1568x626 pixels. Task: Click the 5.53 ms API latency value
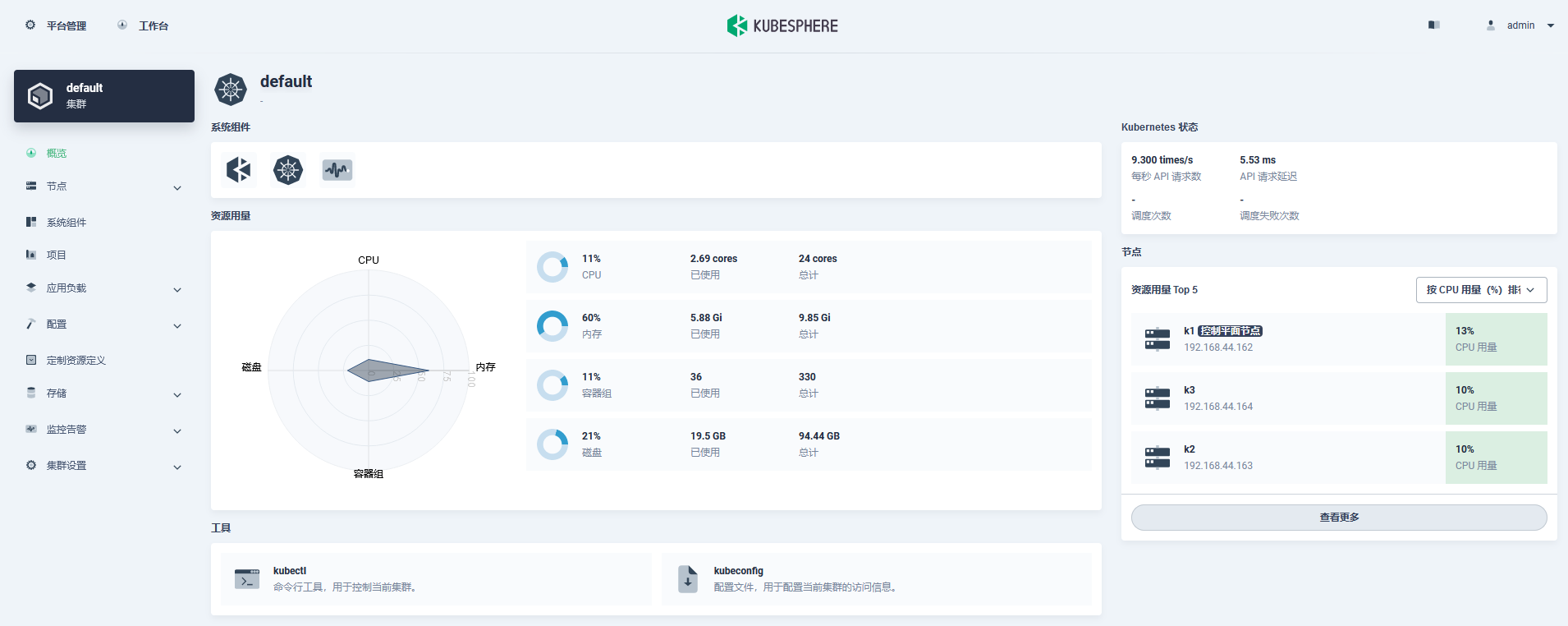[x=1258, y=160]
